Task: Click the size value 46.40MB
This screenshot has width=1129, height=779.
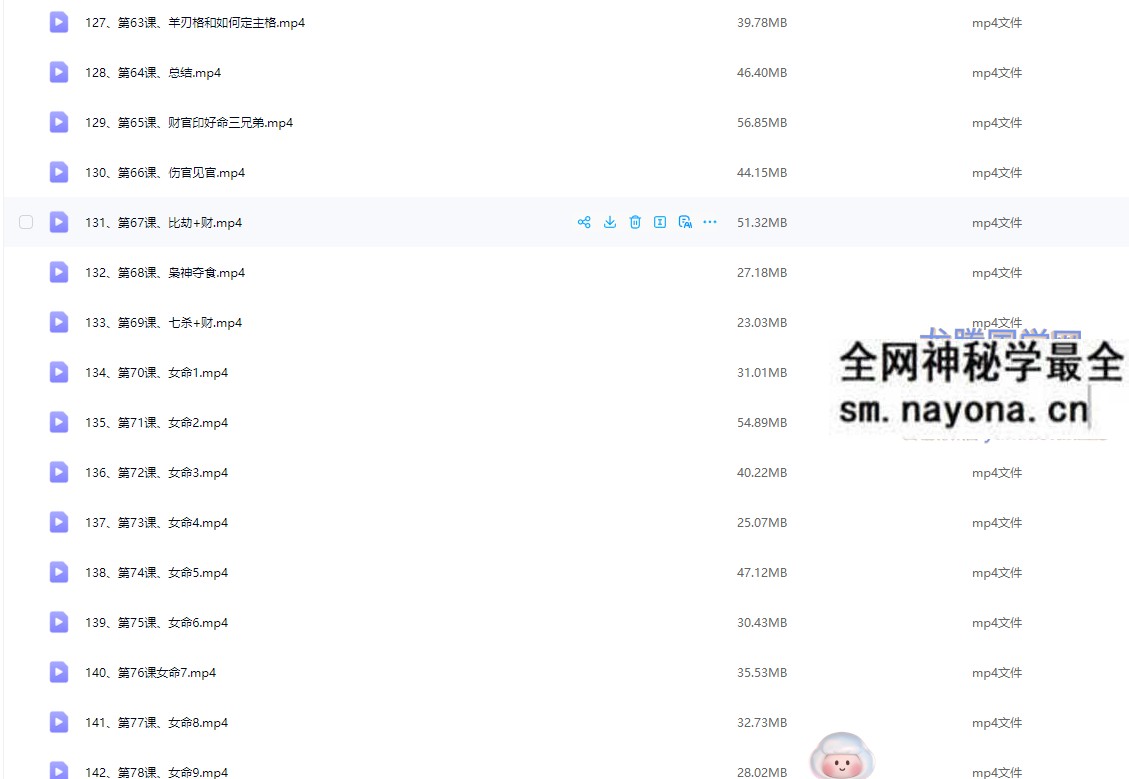Action: pyautogui.click(x=762, y=72)
